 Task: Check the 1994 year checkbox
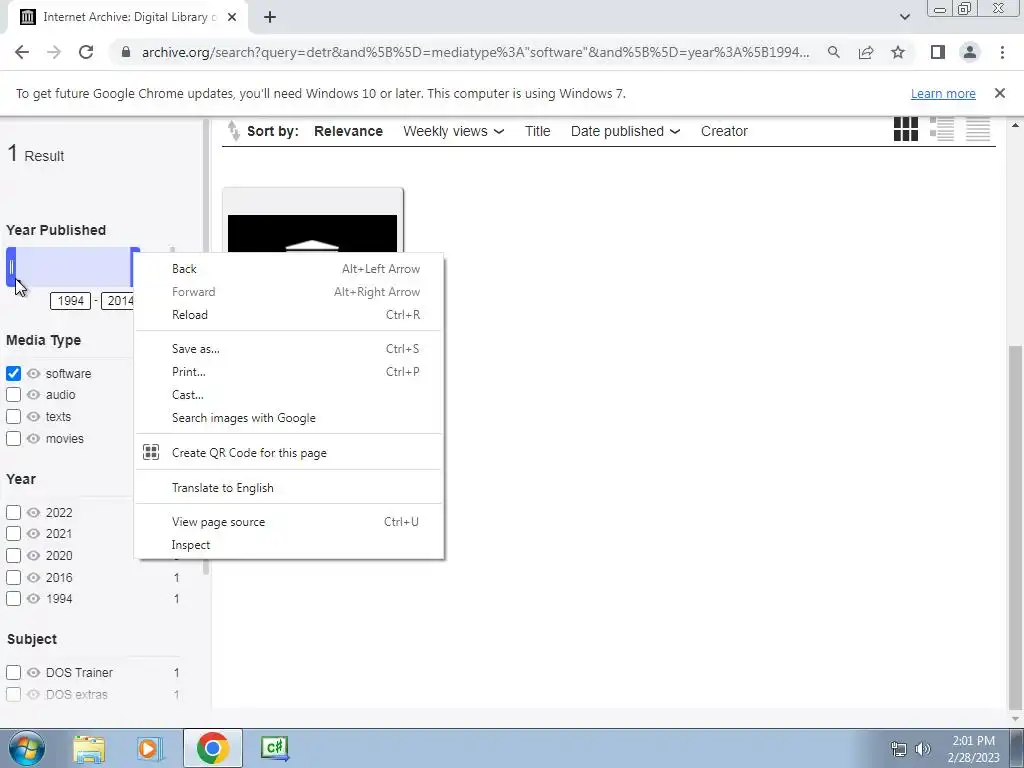pos(13,598)
